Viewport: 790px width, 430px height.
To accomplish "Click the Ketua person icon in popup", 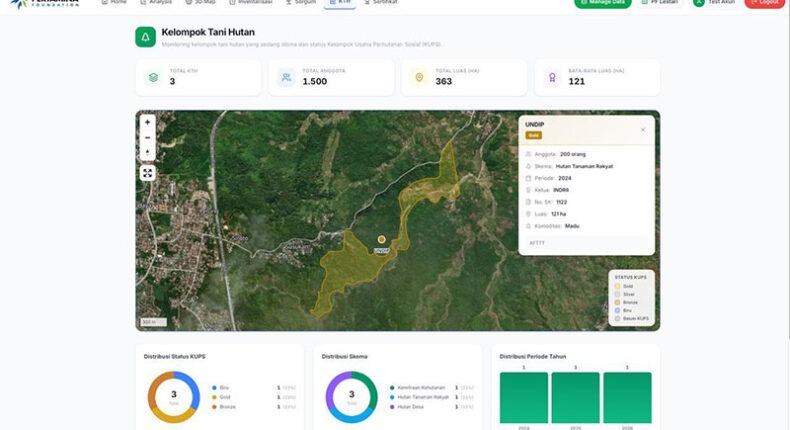I will 529,190.
